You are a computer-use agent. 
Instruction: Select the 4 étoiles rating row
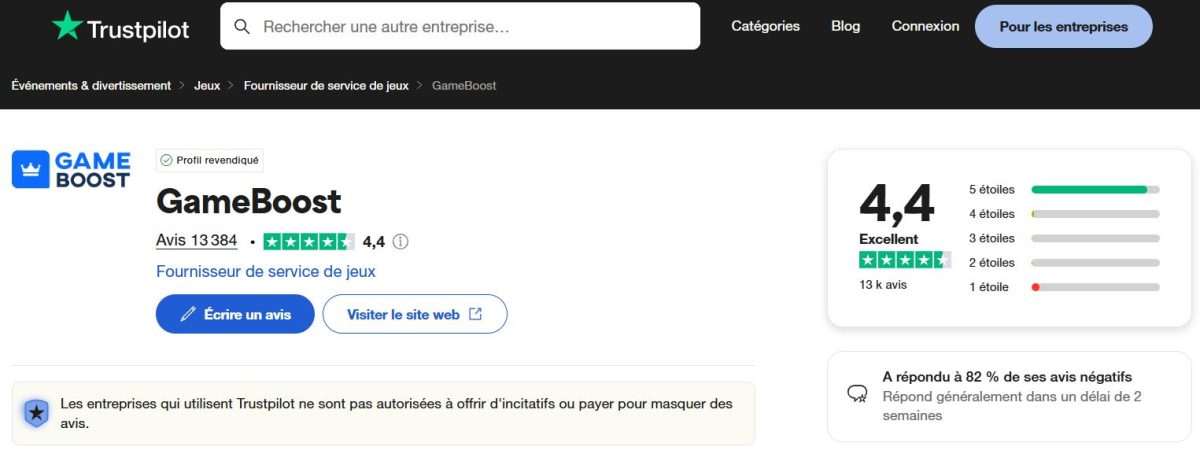(1063, 214)
